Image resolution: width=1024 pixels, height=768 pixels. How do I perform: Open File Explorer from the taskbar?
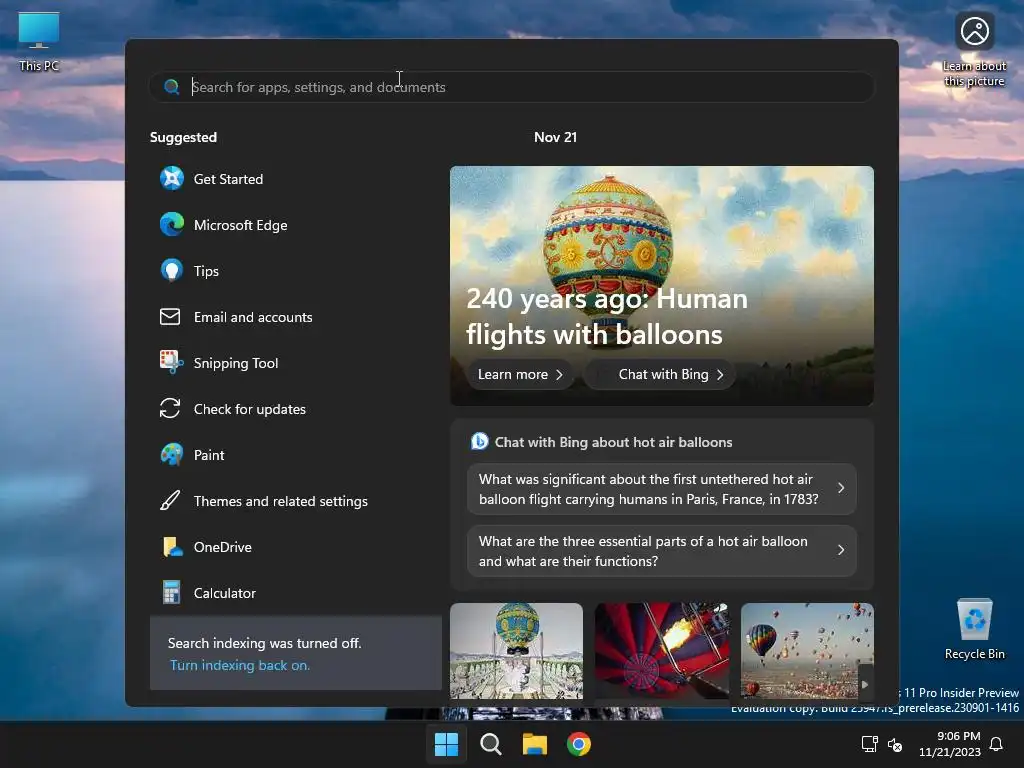(534, 744)
